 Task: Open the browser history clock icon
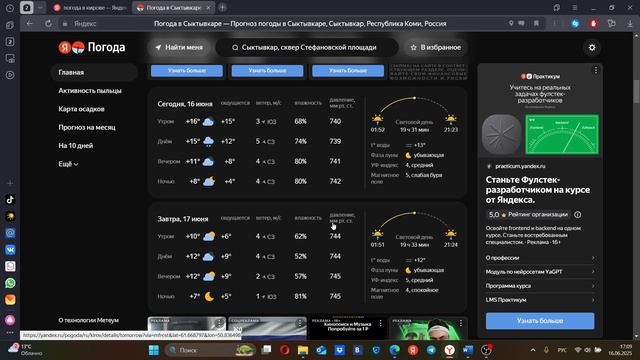coord(10,8)
